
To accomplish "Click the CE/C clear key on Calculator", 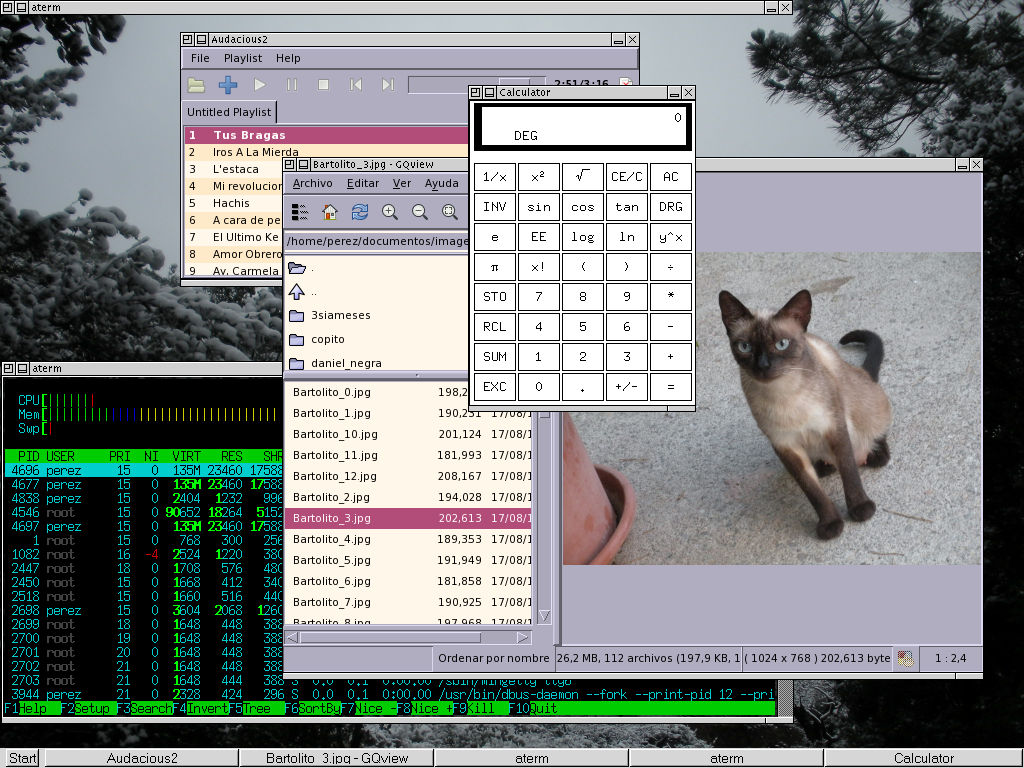I will click(626, 177).
